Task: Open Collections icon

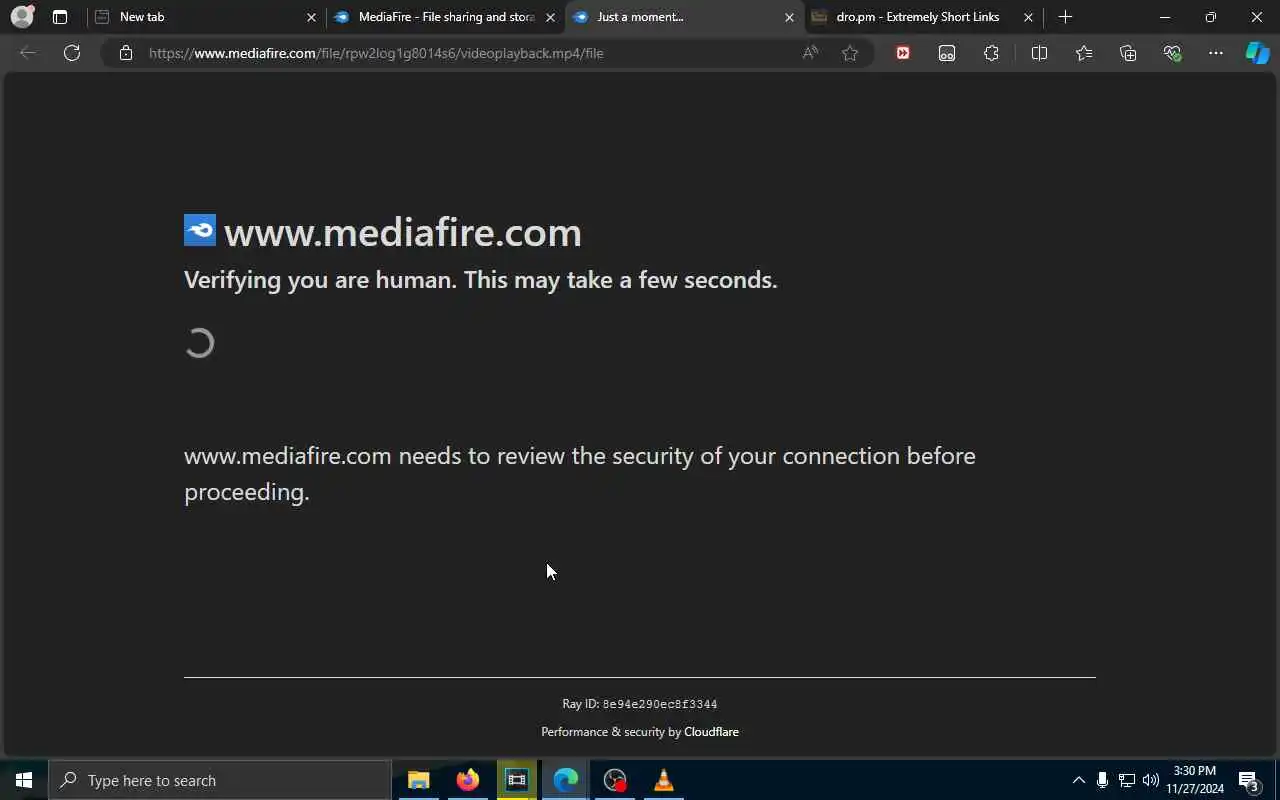Action: coord(1128,53)
